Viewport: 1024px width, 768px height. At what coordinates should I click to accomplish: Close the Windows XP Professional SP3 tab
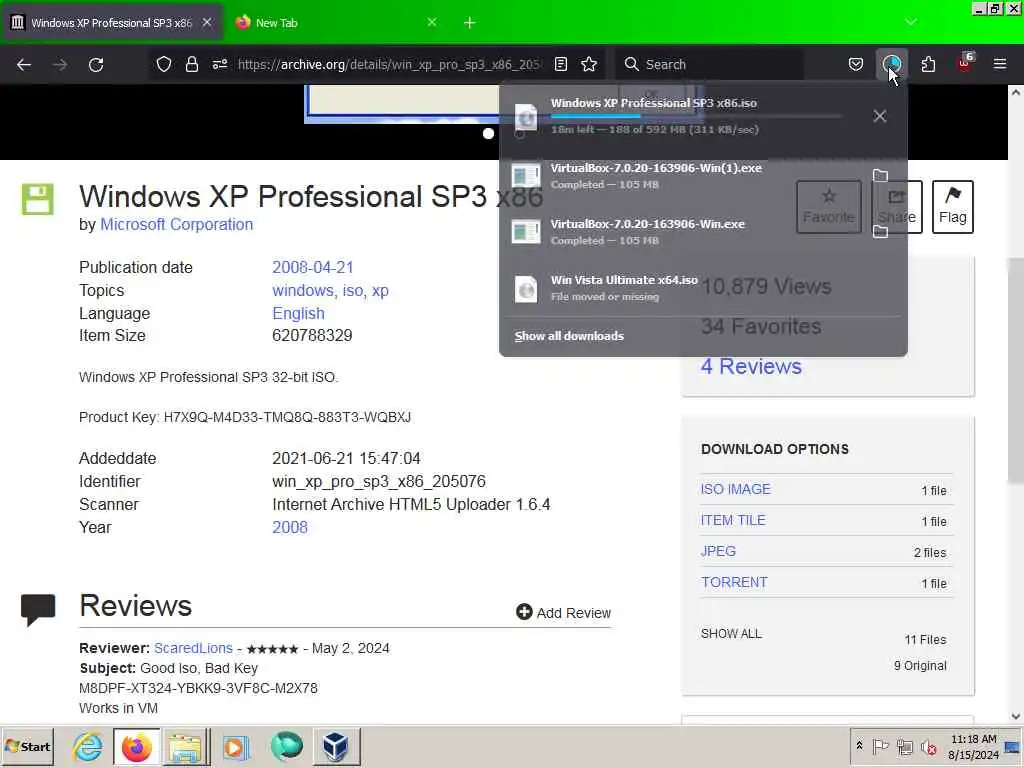[x=206, y=22]
